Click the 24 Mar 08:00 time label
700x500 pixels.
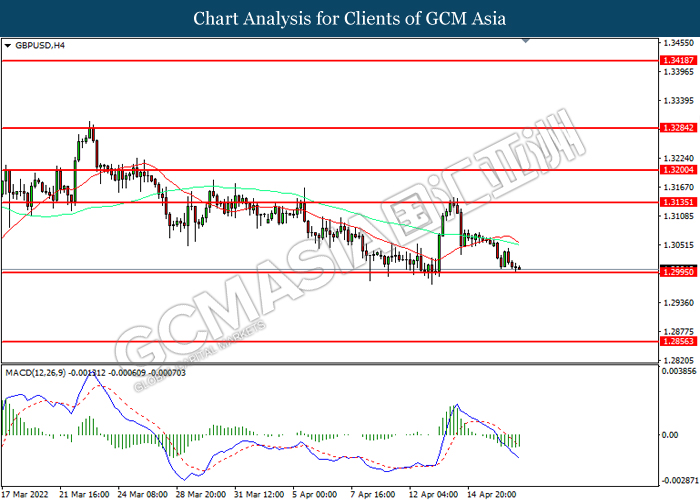[143, 494]
